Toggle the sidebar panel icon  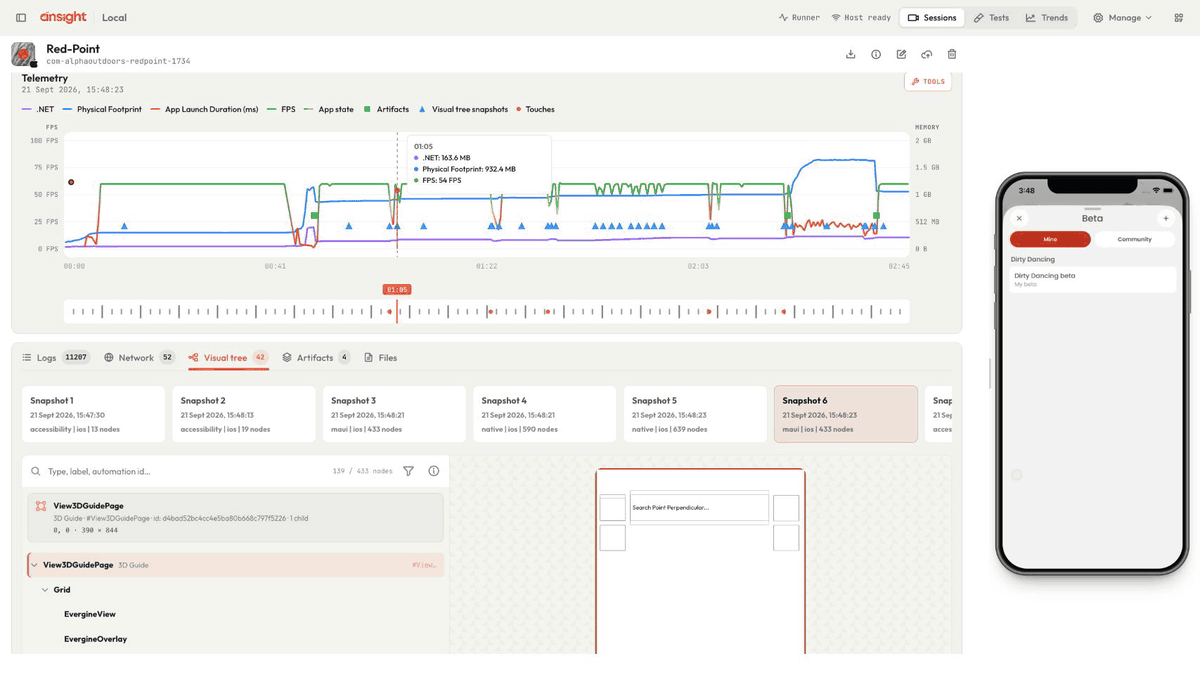21,18
